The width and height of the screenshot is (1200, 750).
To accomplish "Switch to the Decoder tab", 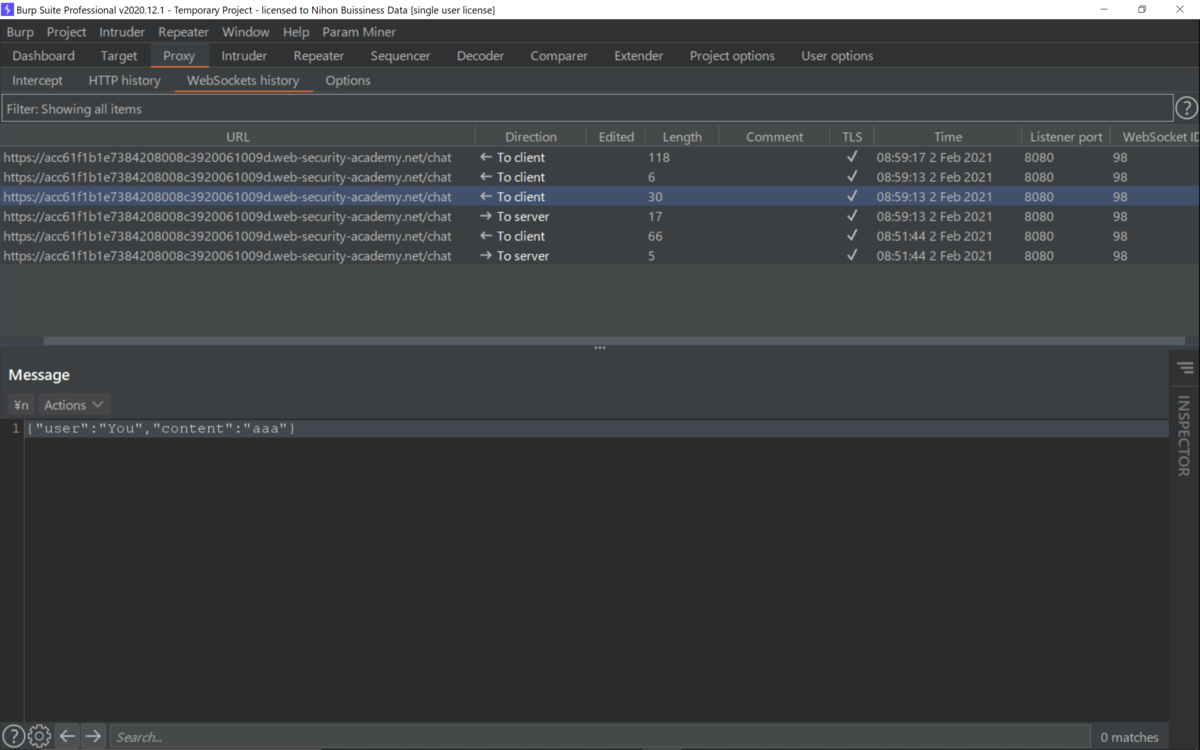I will pos(480,56).
